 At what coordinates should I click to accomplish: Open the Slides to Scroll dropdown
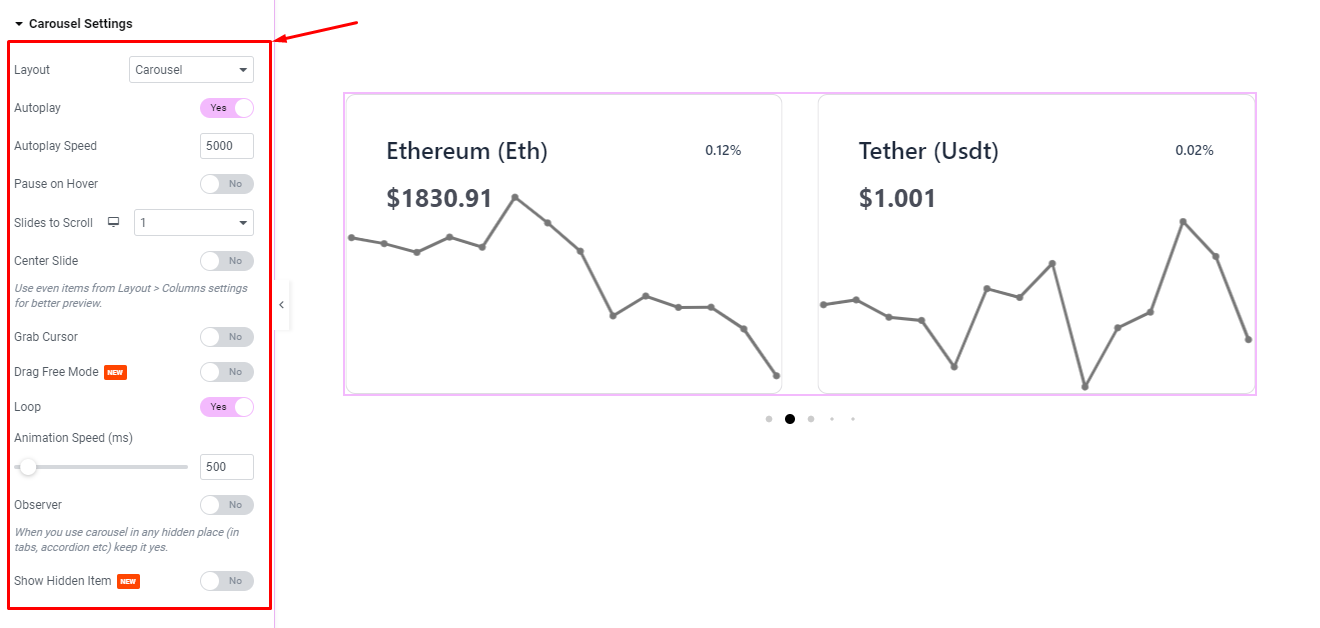pos(194,223)
